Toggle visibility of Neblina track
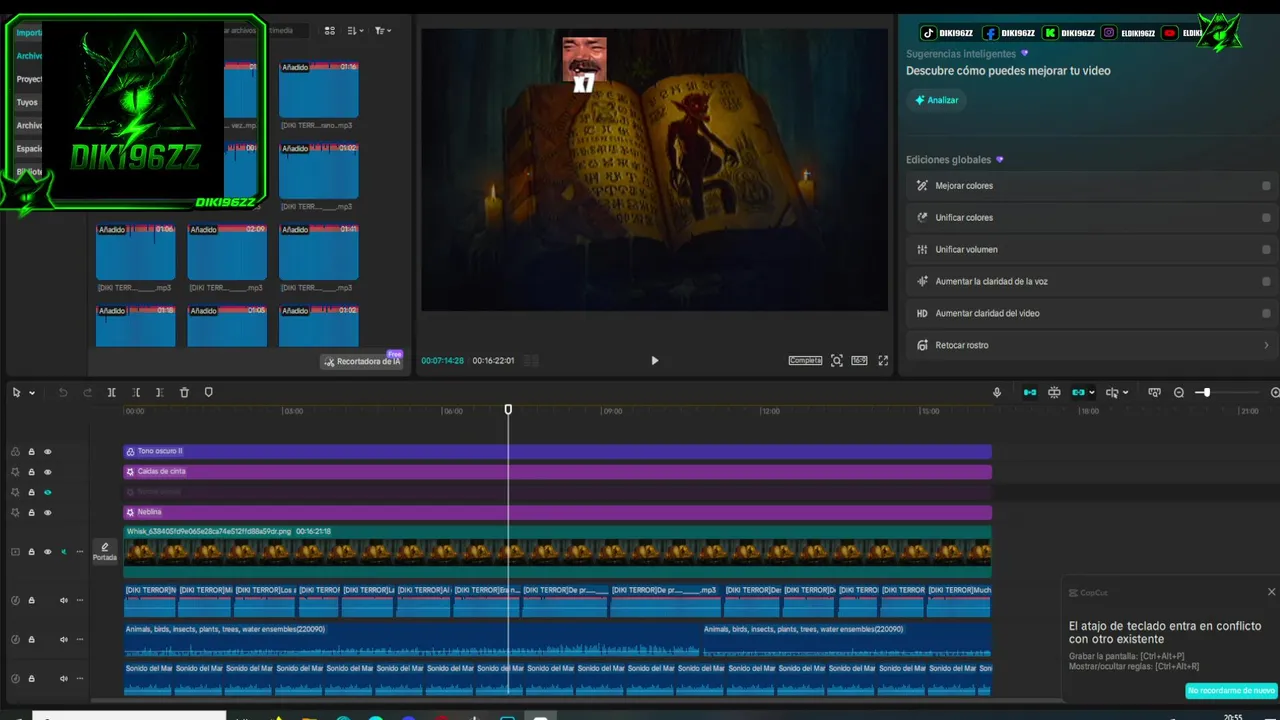 (47, 513)
